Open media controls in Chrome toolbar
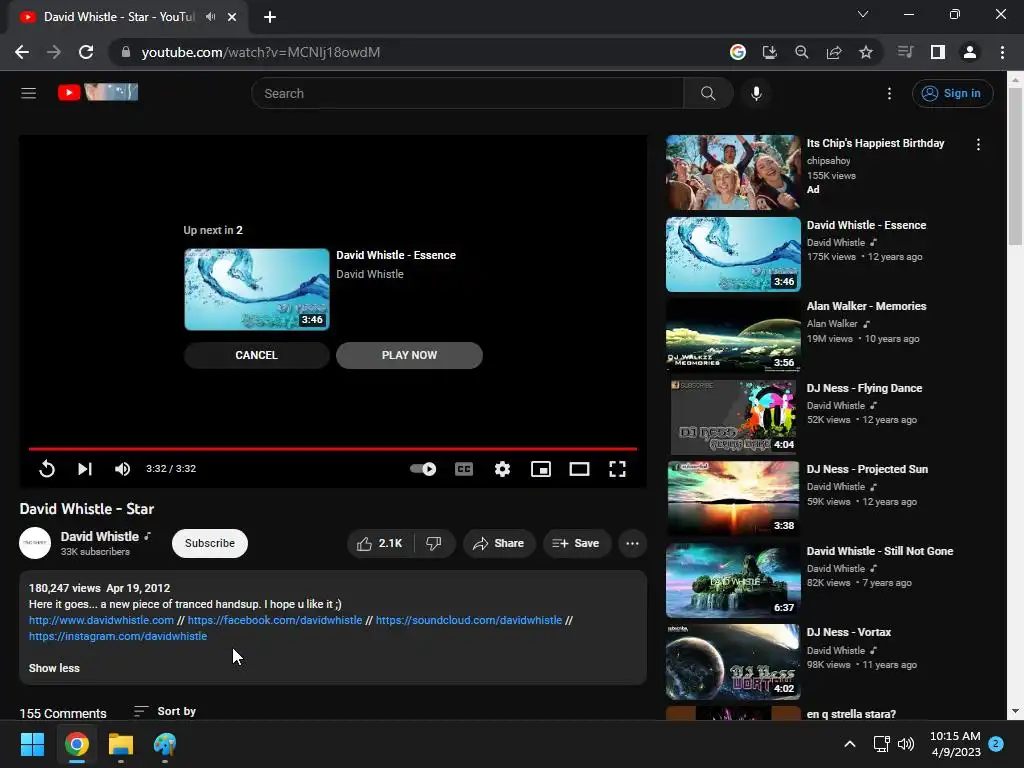1024x768 pixels. [905, 52]
